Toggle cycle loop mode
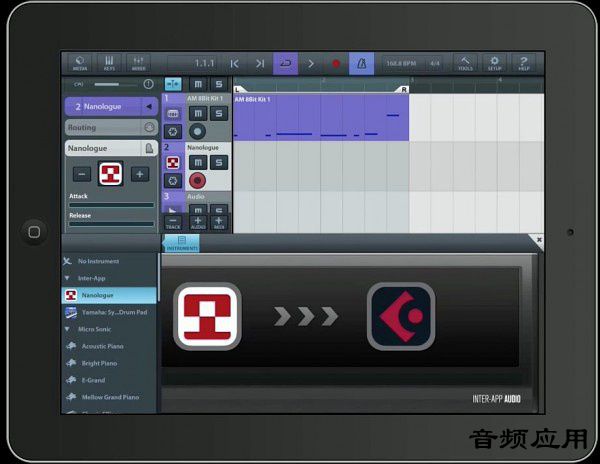 tap(285, 63)
